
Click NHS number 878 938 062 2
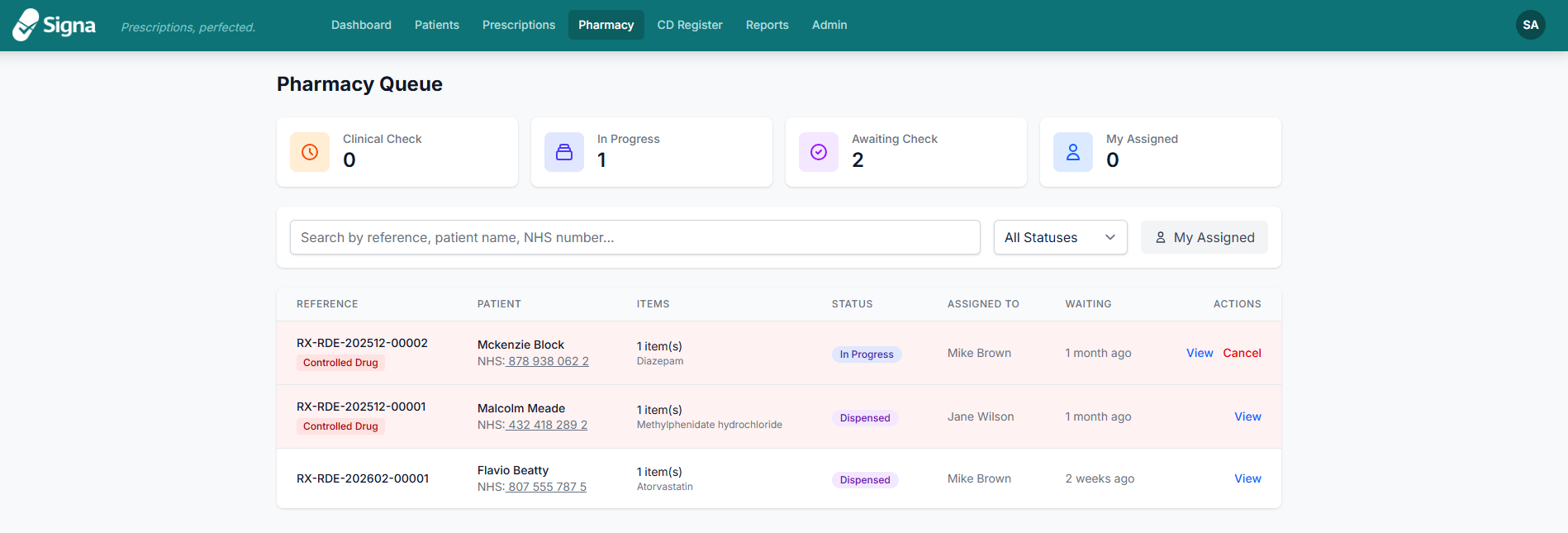(548, 361)
